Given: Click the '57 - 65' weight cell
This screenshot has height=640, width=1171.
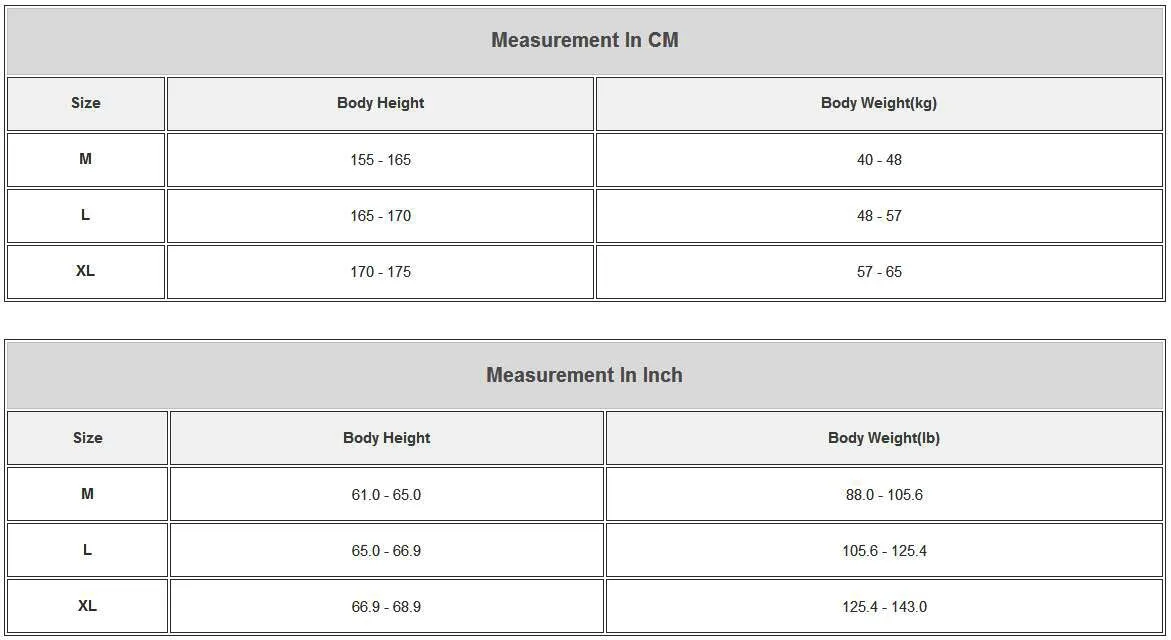Looking at the screenshot, I should click(879, 272).
